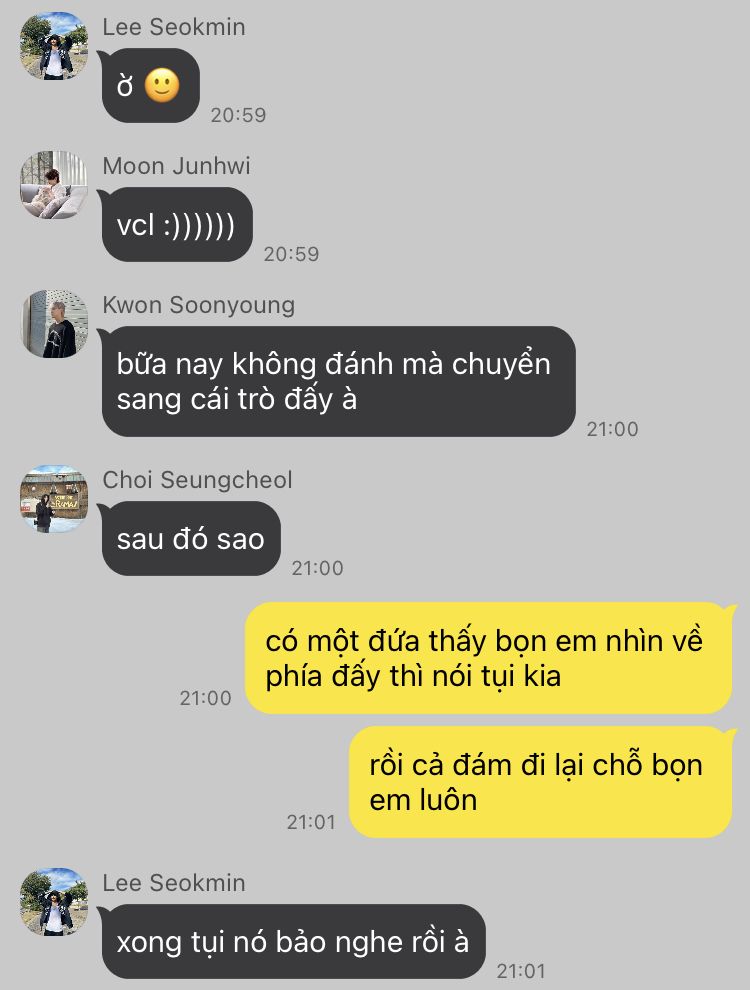
Task: Click the Moon Junhwi sender name
Action: pyautogui.click(x=176, y=166)
